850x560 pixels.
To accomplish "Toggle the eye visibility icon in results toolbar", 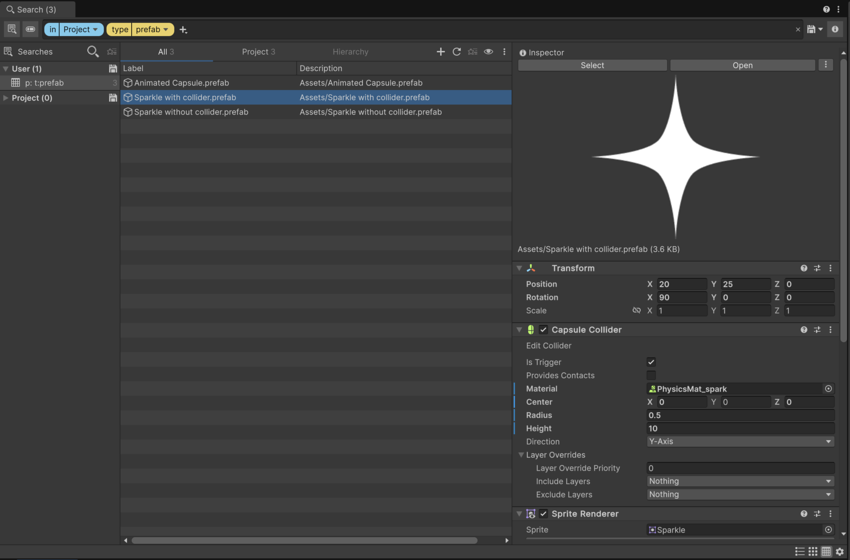I will tap(489, 52).
